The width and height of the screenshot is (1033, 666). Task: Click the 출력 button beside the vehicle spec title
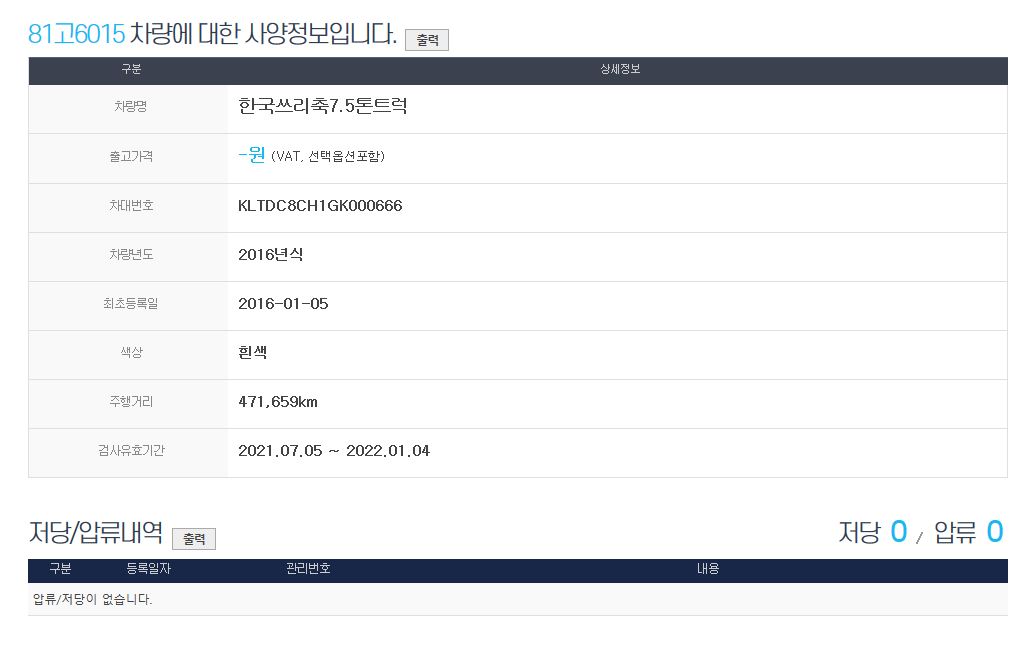click(427, 40)
